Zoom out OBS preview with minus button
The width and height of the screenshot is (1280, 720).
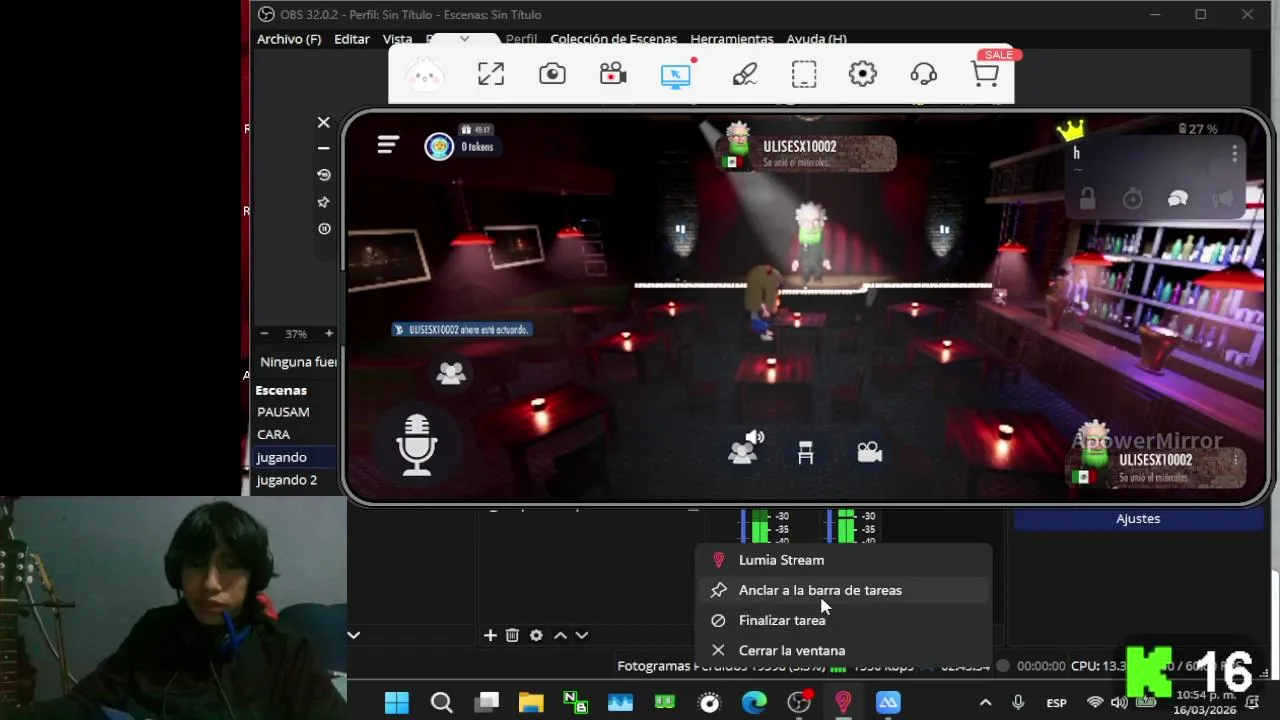pos(264,334)
